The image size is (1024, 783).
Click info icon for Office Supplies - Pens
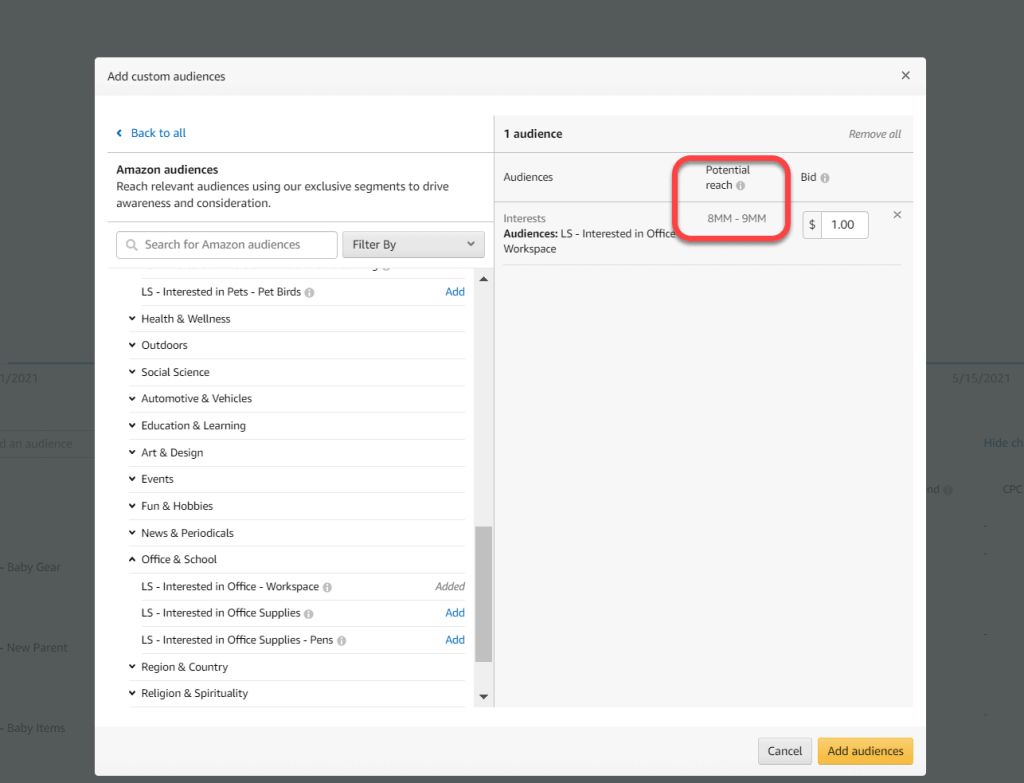(x=341, y=640)
